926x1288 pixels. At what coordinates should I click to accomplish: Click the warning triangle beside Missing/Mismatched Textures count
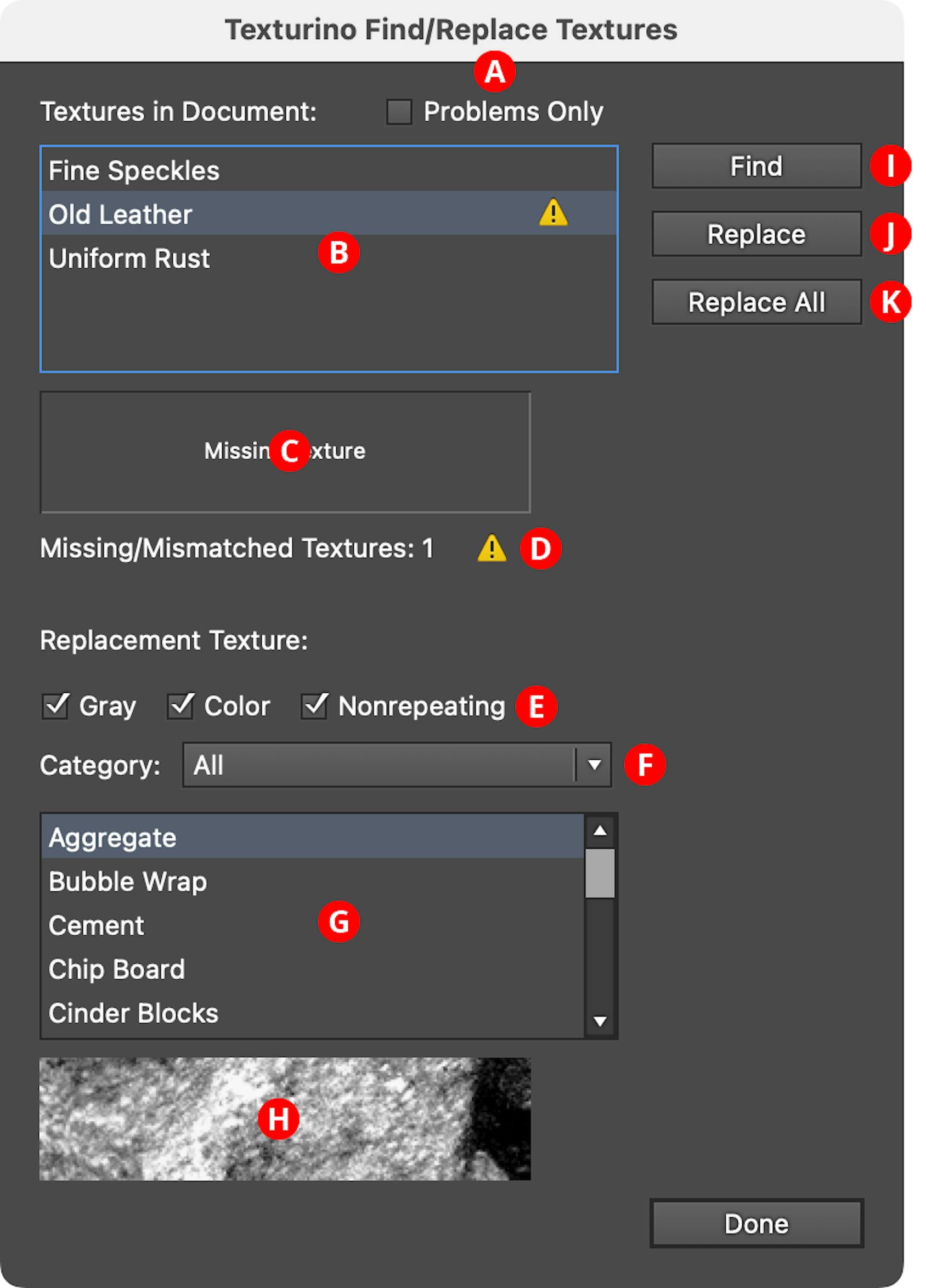[x=494, y=548]
